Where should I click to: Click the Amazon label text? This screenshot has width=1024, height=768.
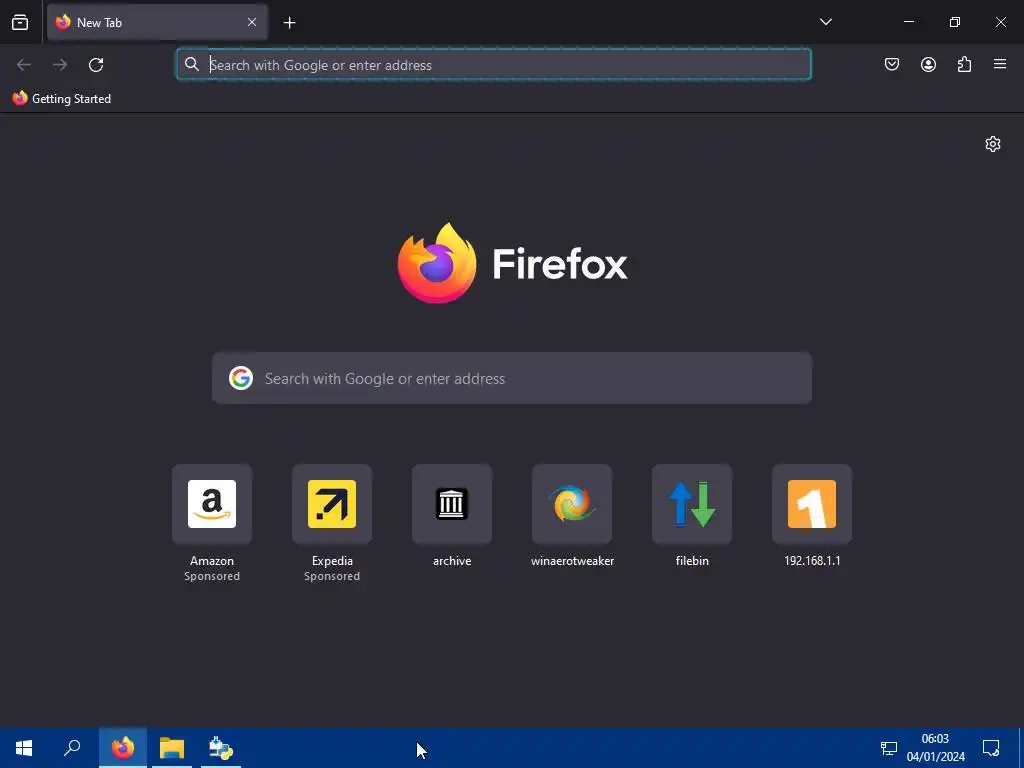coord(212,561)
